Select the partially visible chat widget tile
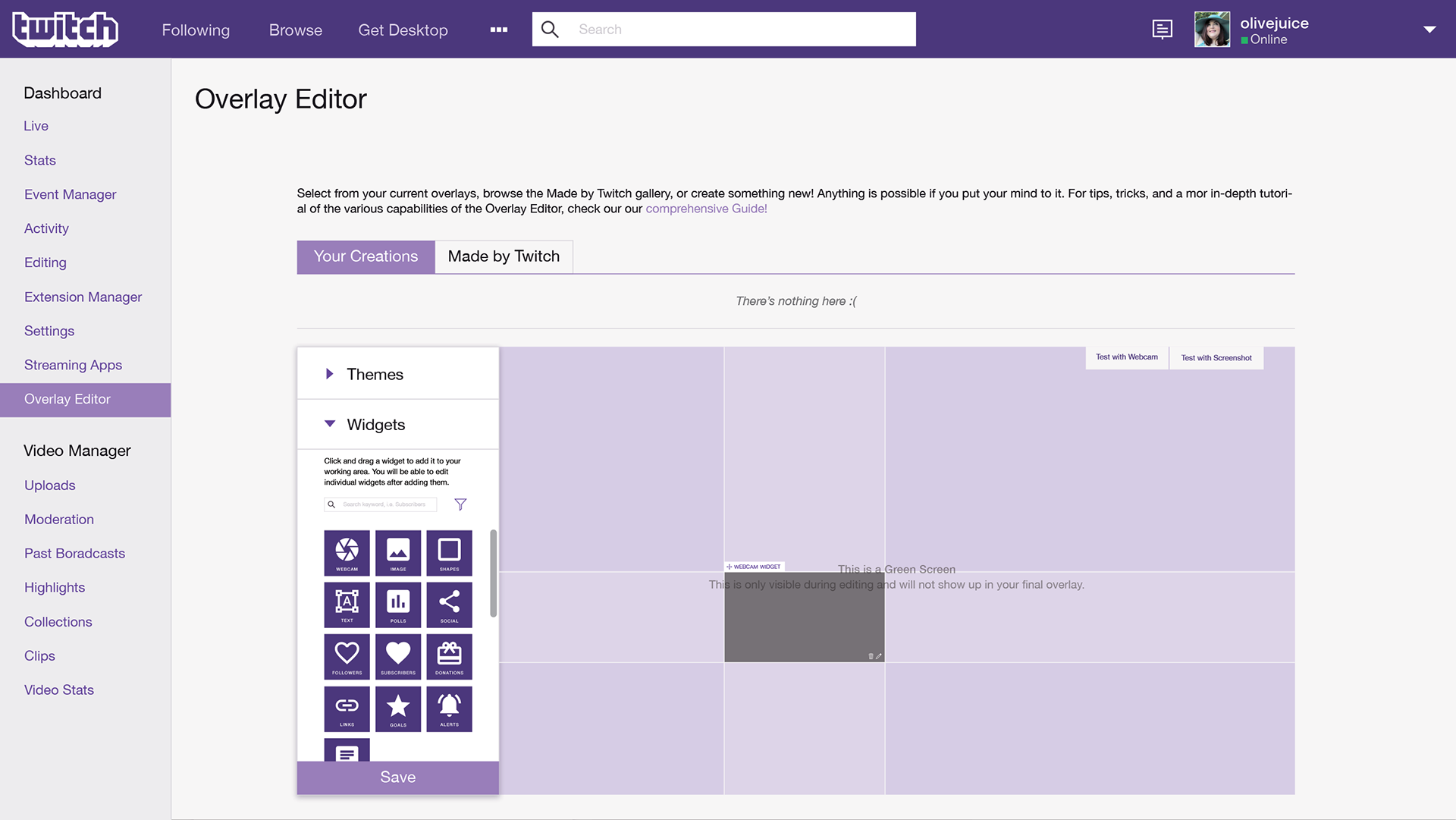Viewport: 1456px width, 820px height. (x=347, y=749)
